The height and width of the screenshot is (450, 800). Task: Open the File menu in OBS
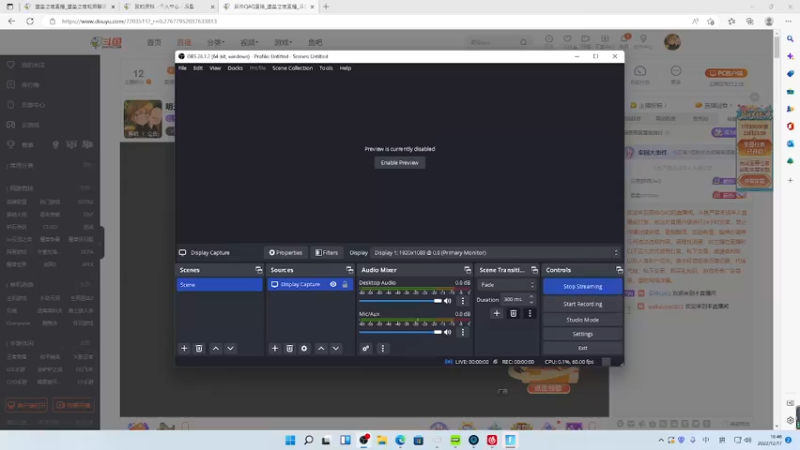pos(182,68)
